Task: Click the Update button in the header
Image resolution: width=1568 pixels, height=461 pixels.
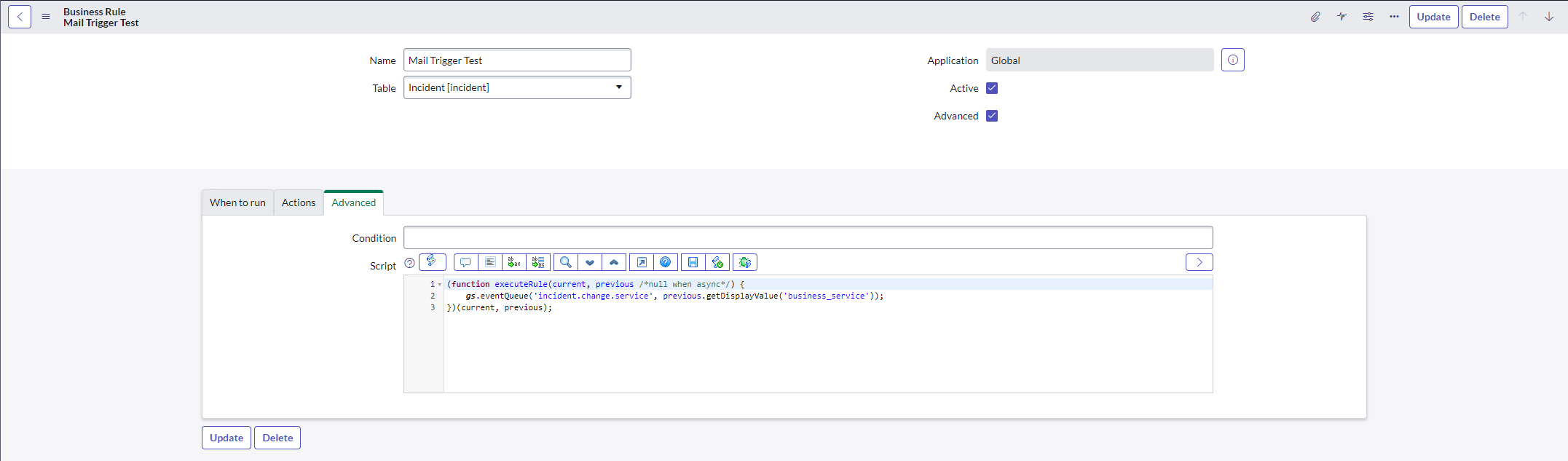Action: 1433,17
